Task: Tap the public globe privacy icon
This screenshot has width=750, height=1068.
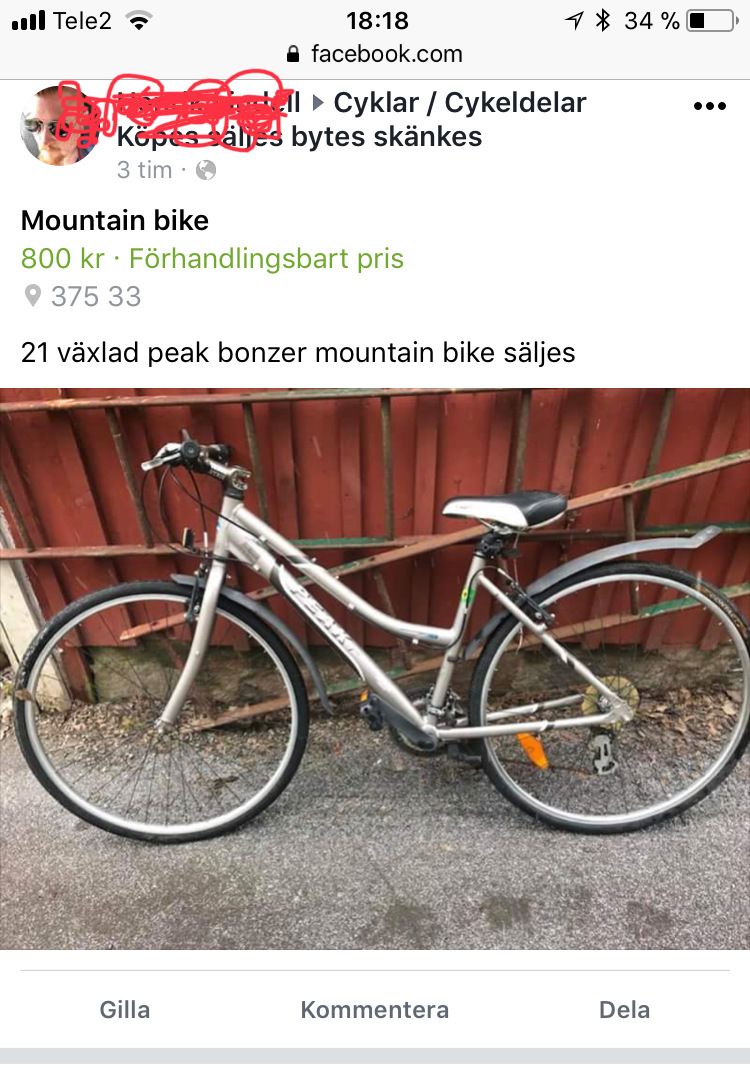Action: point(206,170)
